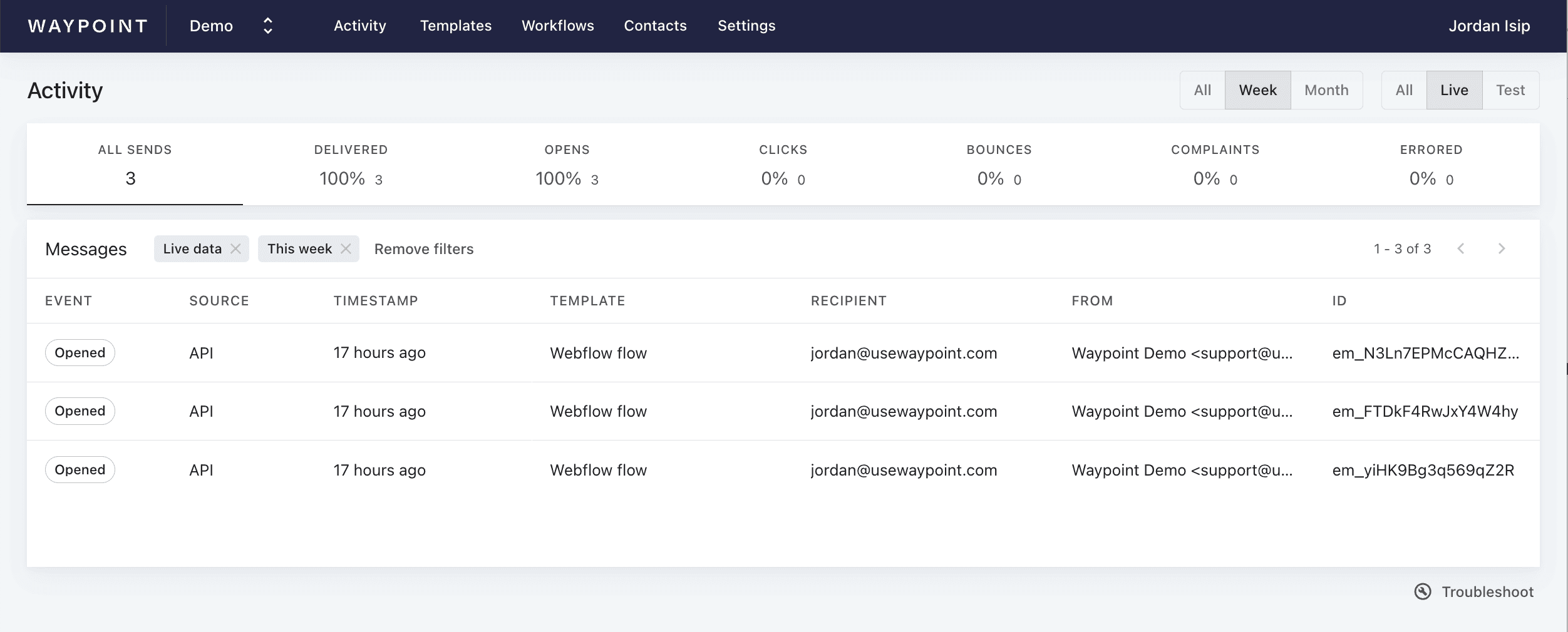Remove the Live data filter chip
Screen dimensions: 1568x632
click(235, 248)
